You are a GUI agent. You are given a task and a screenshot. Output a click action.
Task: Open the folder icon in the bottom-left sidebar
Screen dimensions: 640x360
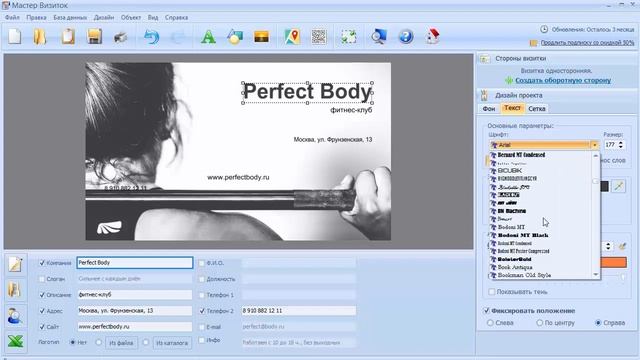click(x=15, y=290)
